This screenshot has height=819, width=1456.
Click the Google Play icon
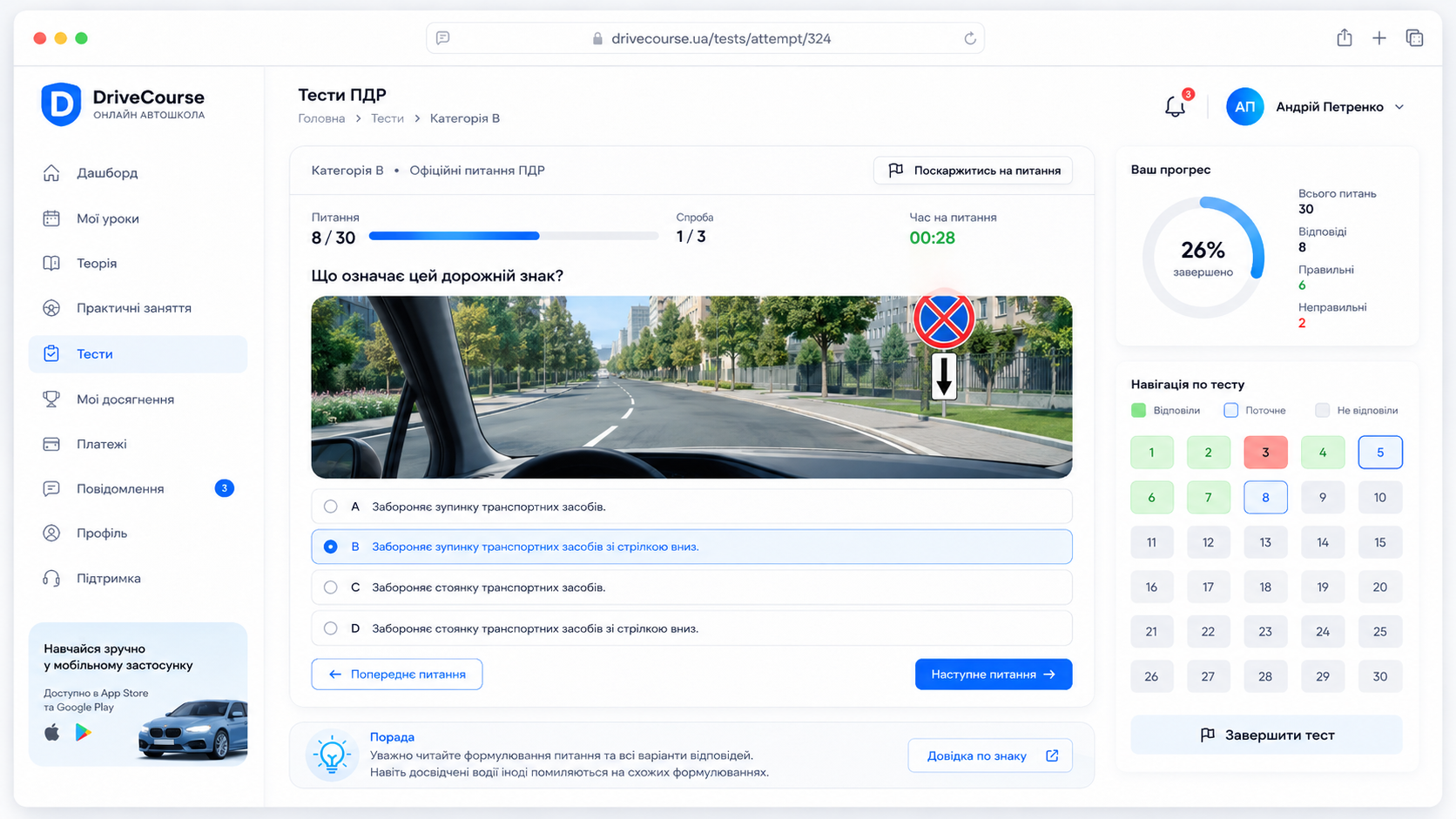[84, 732]
